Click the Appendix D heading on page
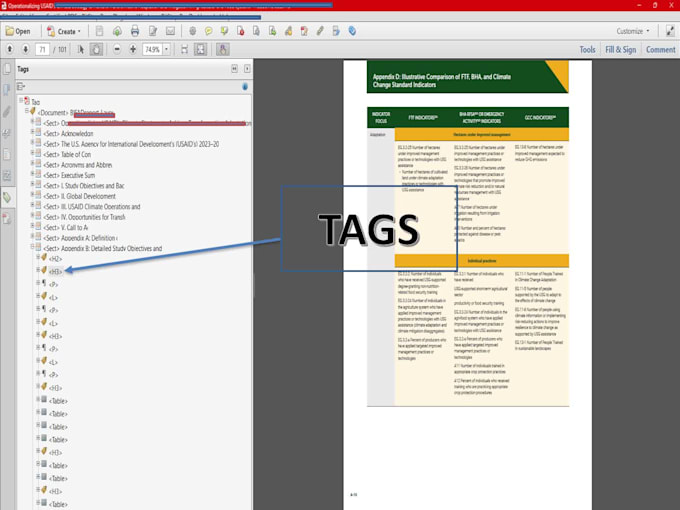The width and height of the screenshot is (680, 510). [x=441, y=81]
